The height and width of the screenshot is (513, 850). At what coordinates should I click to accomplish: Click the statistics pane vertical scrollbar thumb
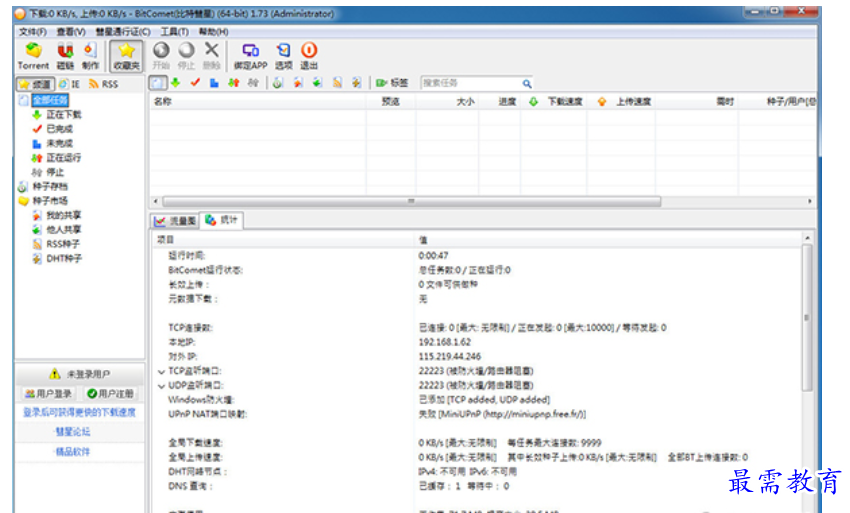click(807, 318)
